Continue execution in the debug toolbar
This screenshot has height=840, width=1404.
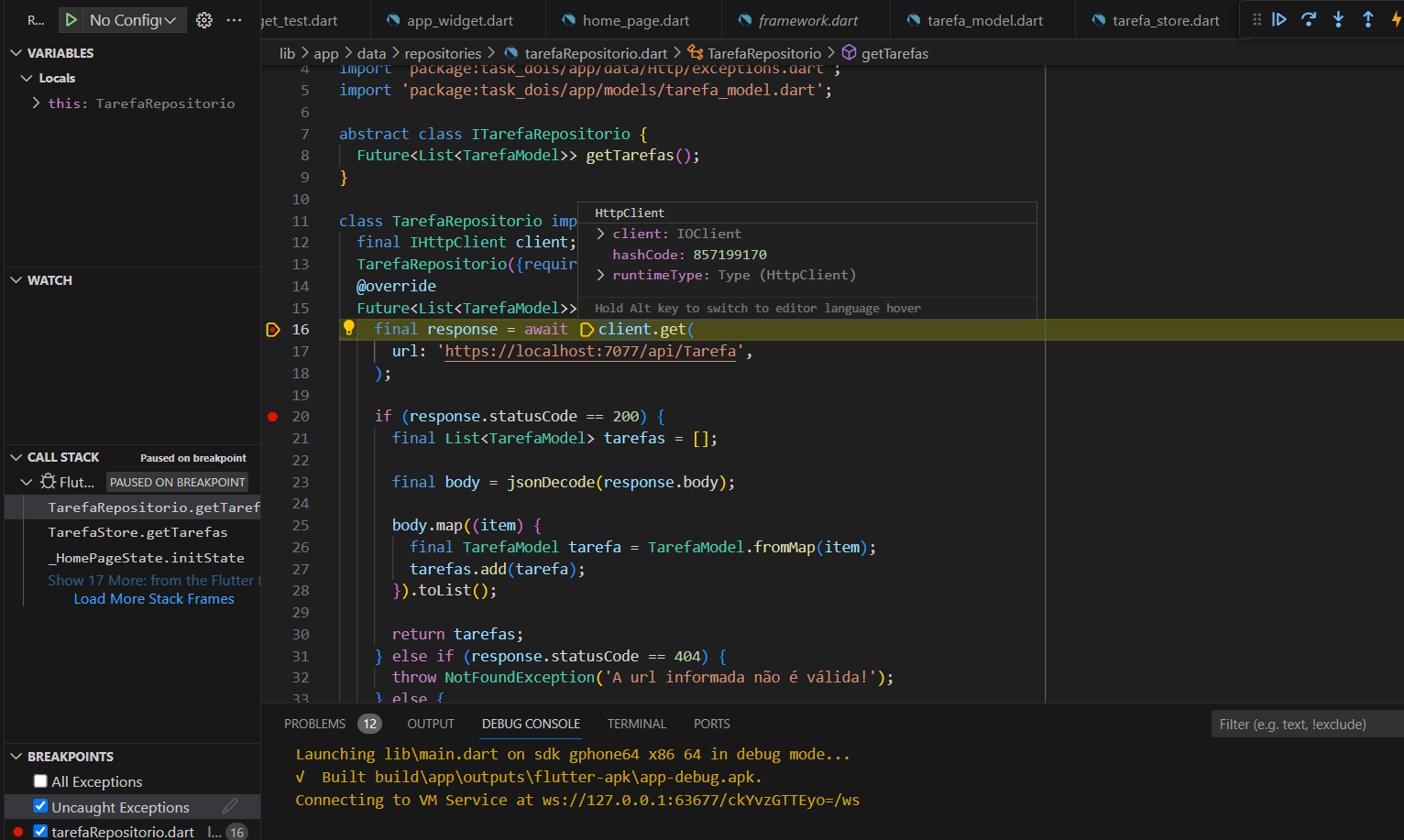1279,19
